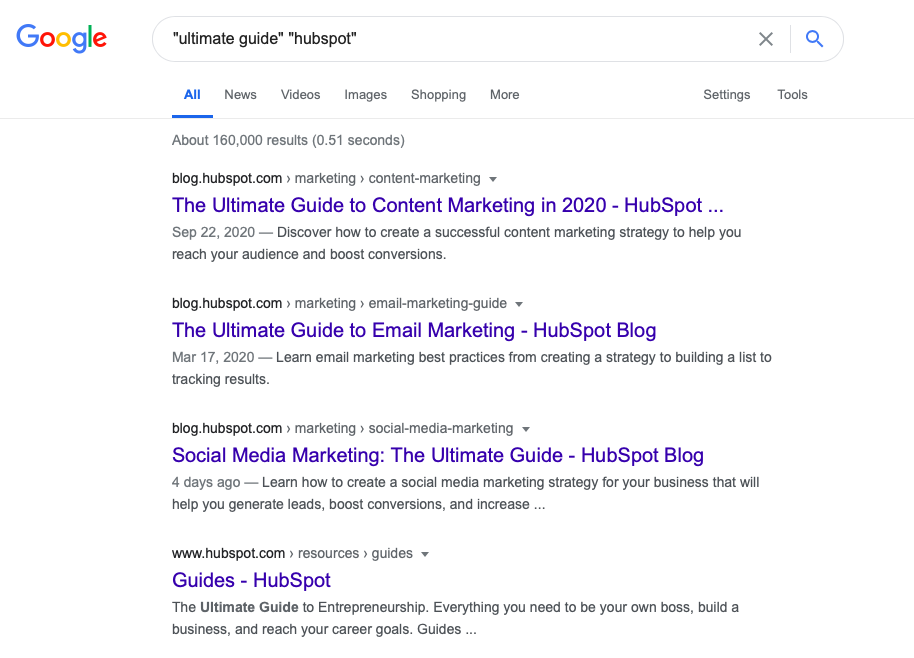Screen dimensions: 914x658
Task: Clear the search box with X icon
Action: pyautogui.click(x=766, y=39)
